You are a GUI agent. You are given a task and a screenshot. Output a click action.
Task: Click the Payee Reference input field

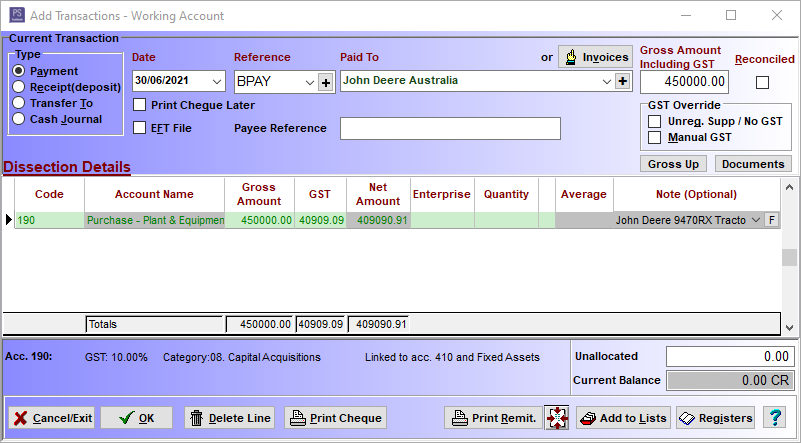pyautogui.click(x=450, y=128)
